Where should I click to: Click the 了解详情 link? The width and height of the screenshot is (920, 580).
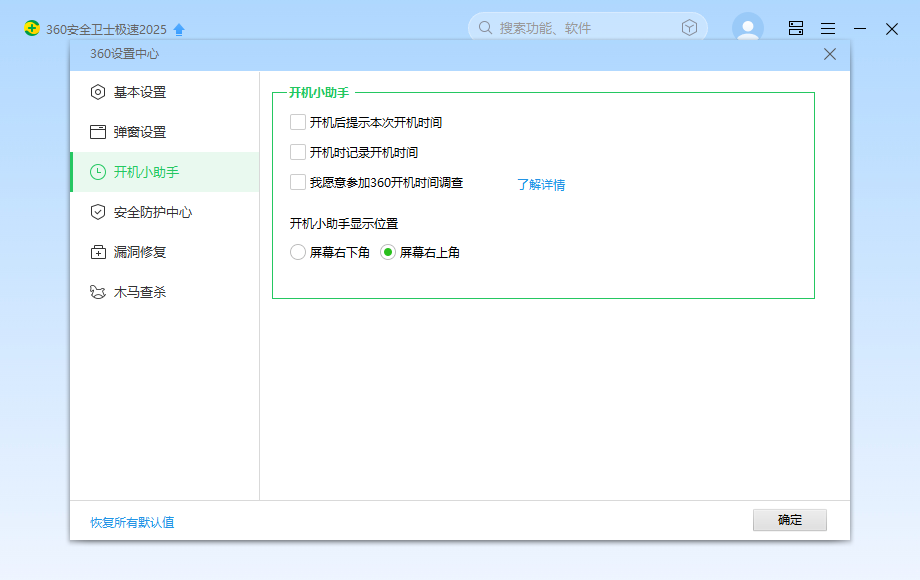click(x=541, y=184)
